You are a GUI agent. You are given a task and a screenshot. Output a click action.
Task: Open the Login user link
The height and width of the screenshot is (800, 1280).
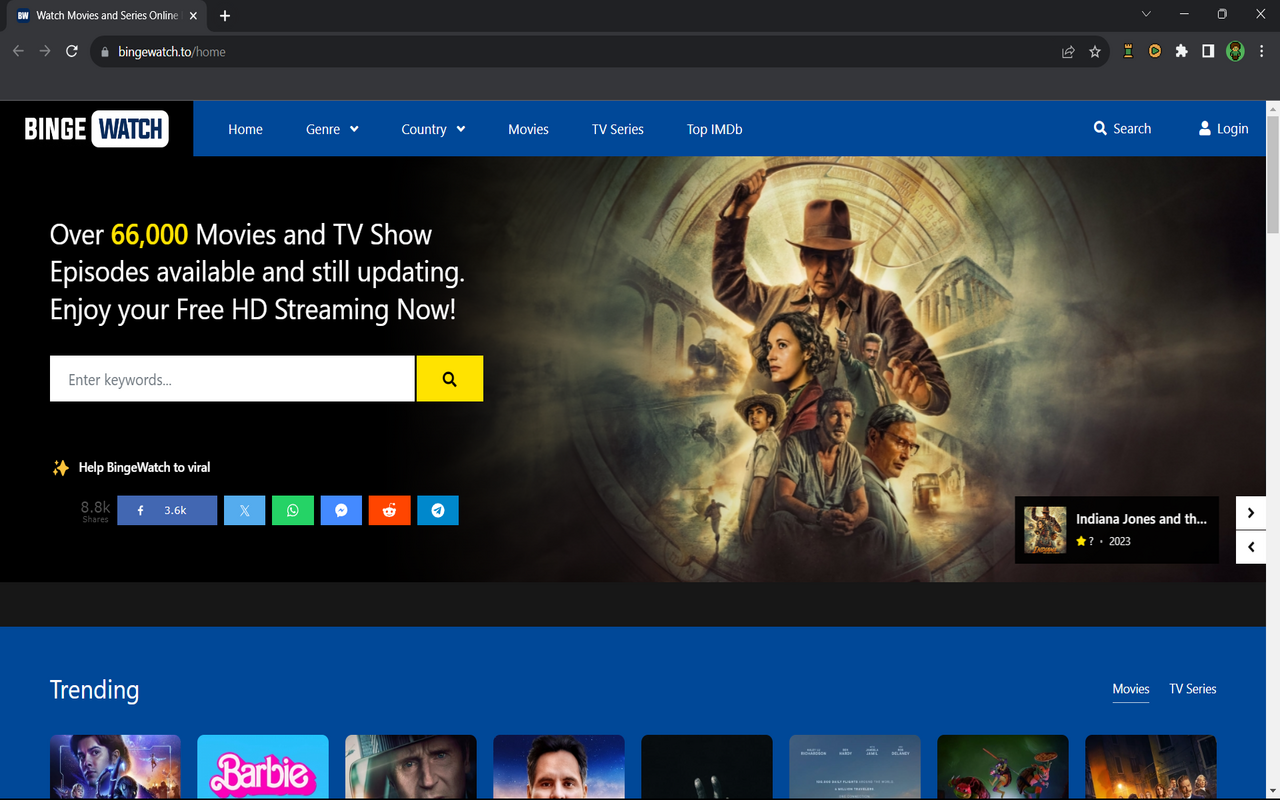click(x=1223, y=128)
